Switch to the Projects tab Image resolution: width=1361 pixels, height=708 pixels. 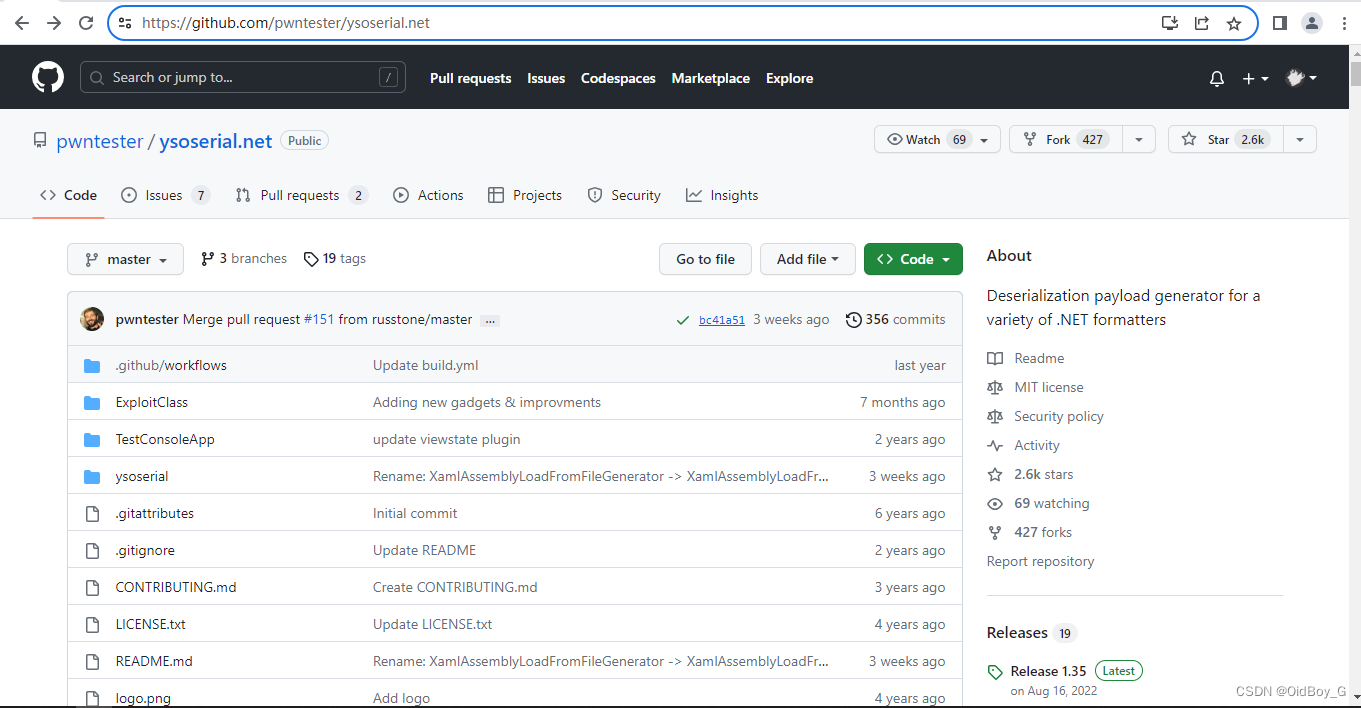click(x=525, y=195)
